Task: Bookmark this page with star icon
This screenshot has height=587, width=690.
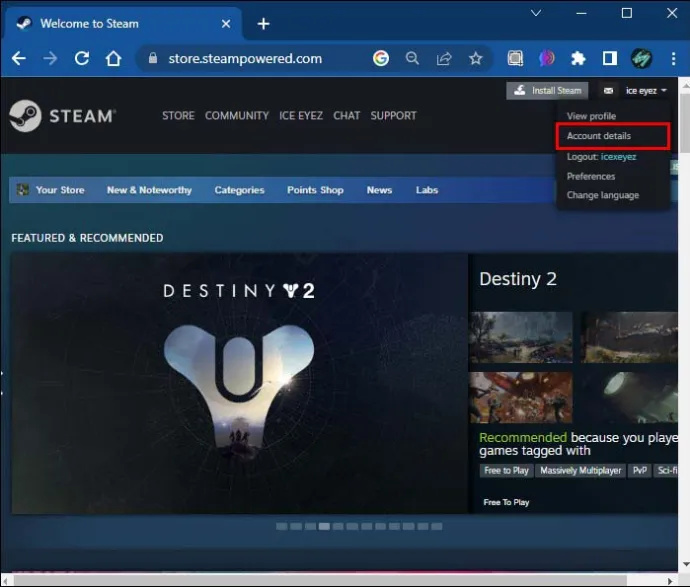Action: 476,58
